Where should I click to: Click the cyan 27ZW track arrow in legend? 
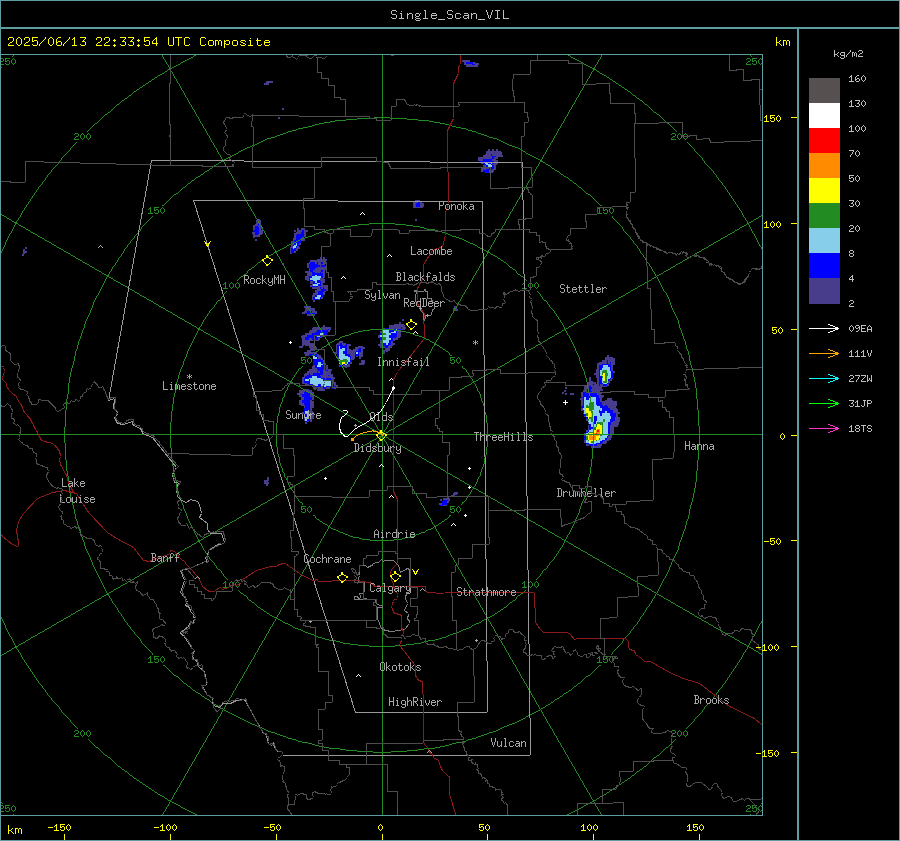pyautogui.click(x=824, y=378)
